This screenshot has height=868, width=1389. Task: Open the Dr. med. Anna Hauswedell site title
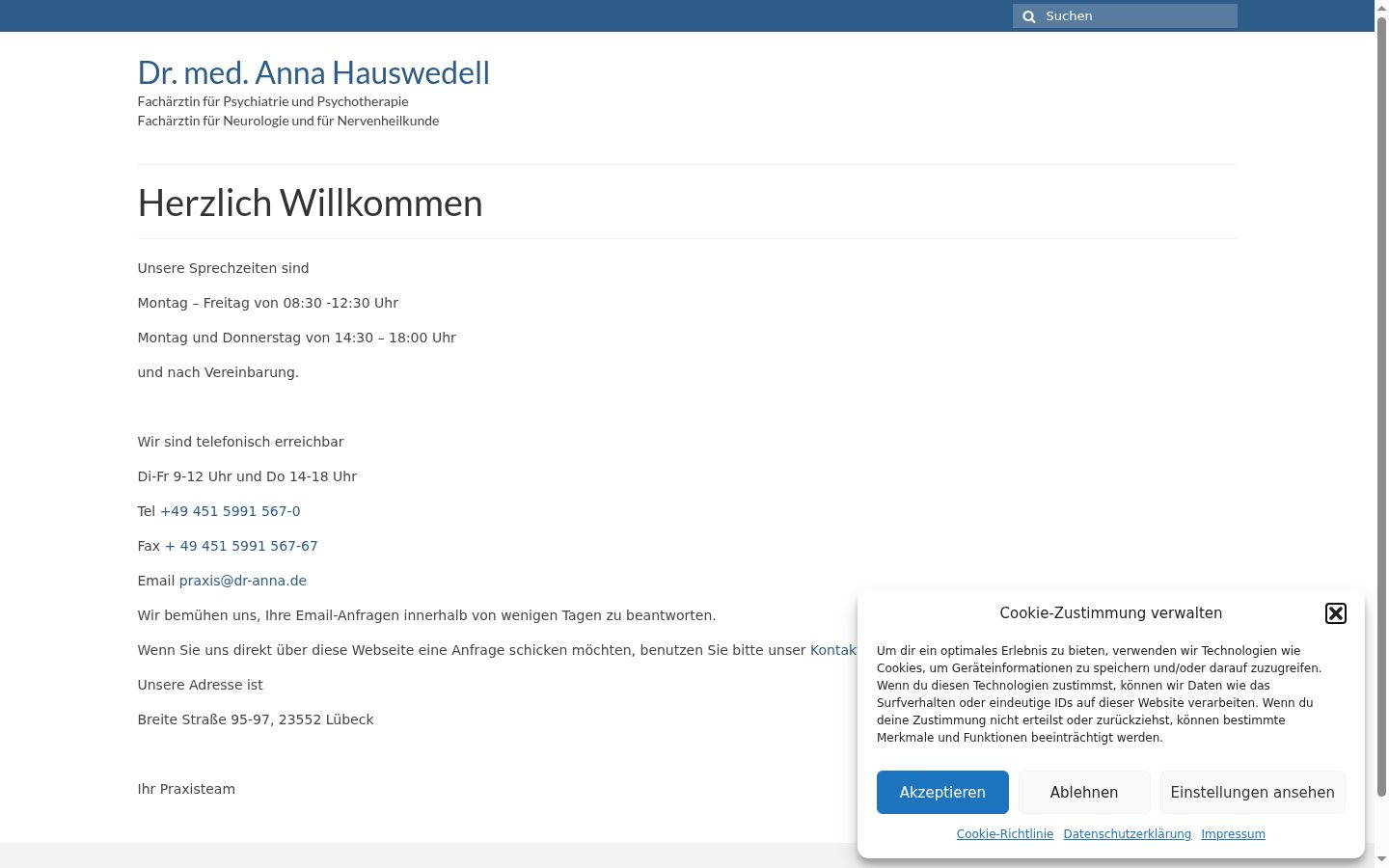click(313, 72)
